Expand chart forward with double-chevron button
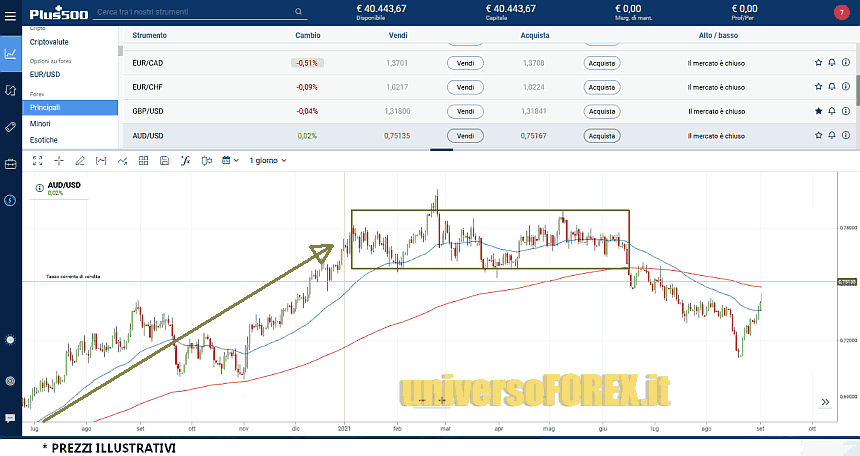 point(825,402)
